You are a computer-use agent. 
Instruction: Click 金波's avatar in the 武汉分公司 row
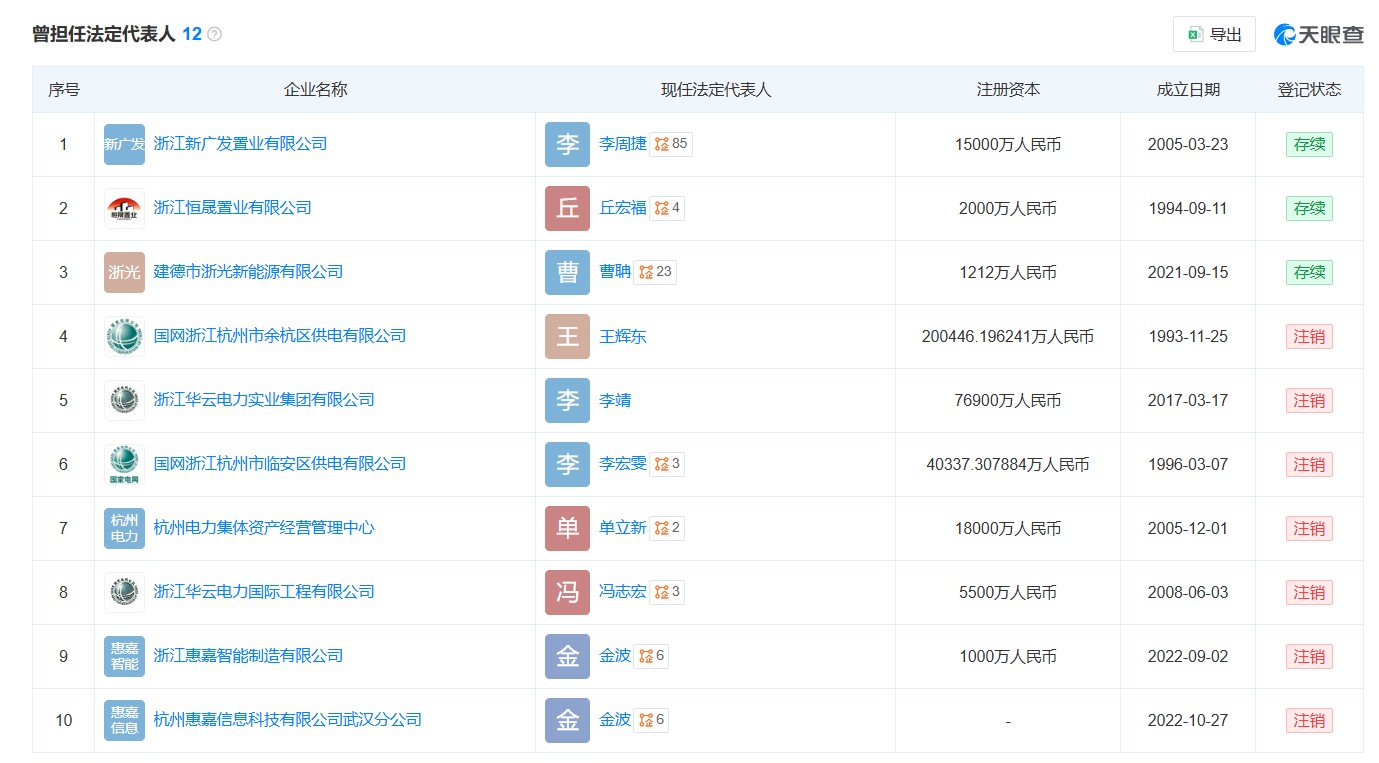(567, 720)
